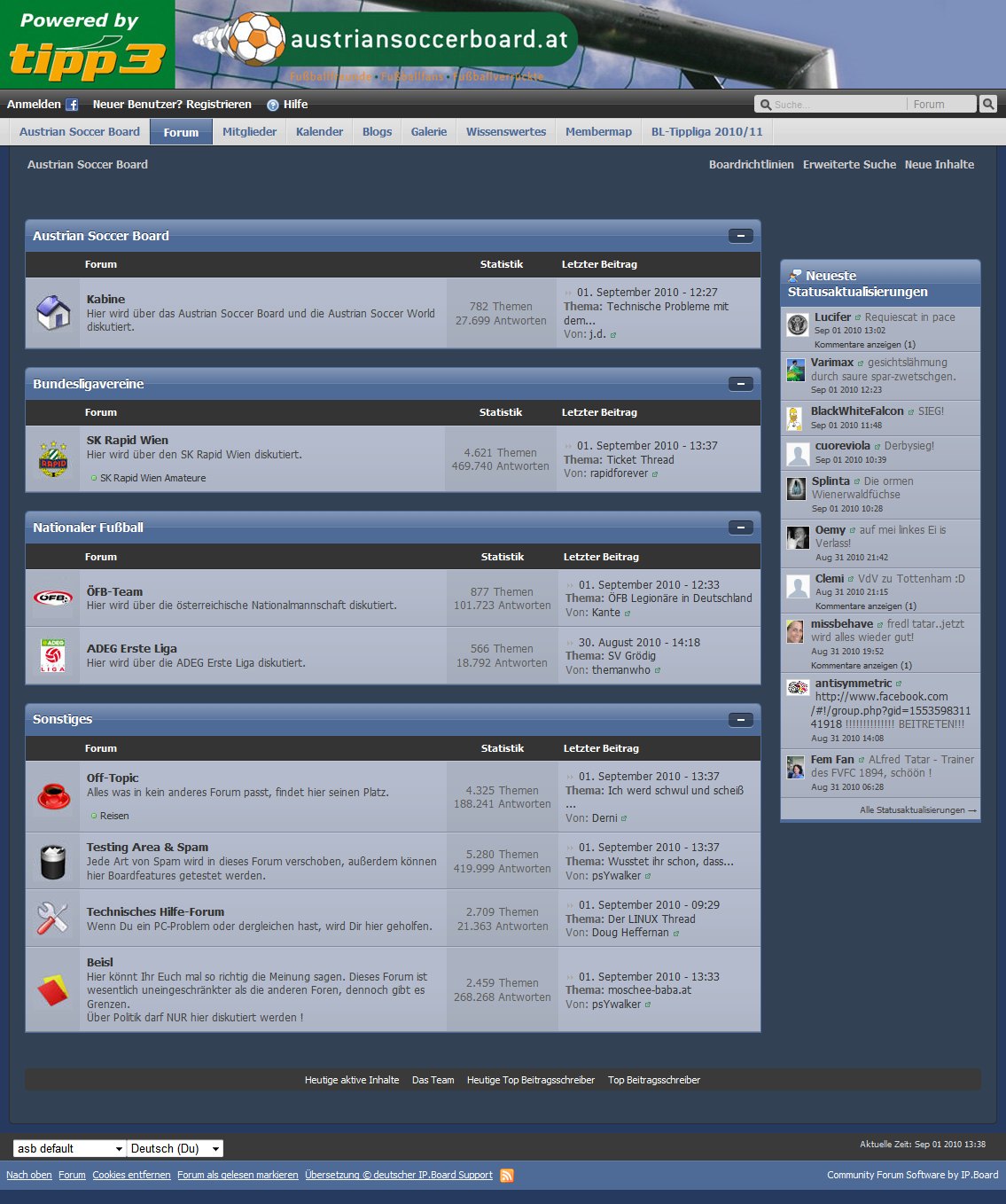Collapse the Sonstiges category
Viewport: 1006px width, 1204px height.
point(740,720)
